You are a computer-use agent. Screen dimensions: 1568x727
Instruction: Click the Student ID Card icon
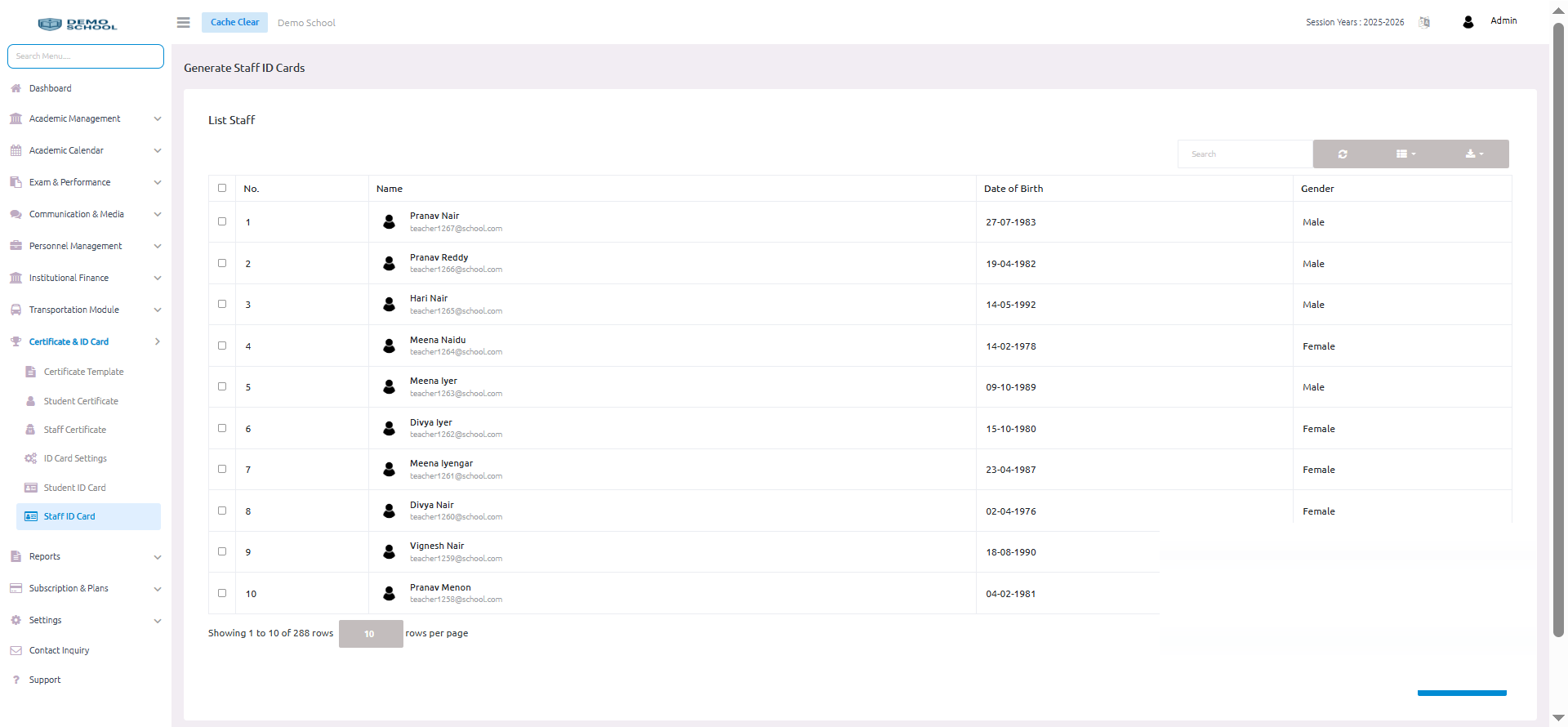31,488
